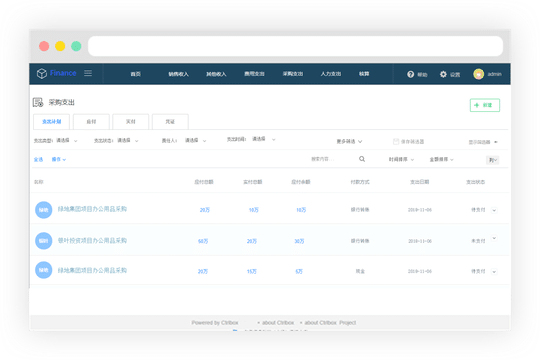
Task: Click the 支出状态 column header
Action: [x=476, y=182]
